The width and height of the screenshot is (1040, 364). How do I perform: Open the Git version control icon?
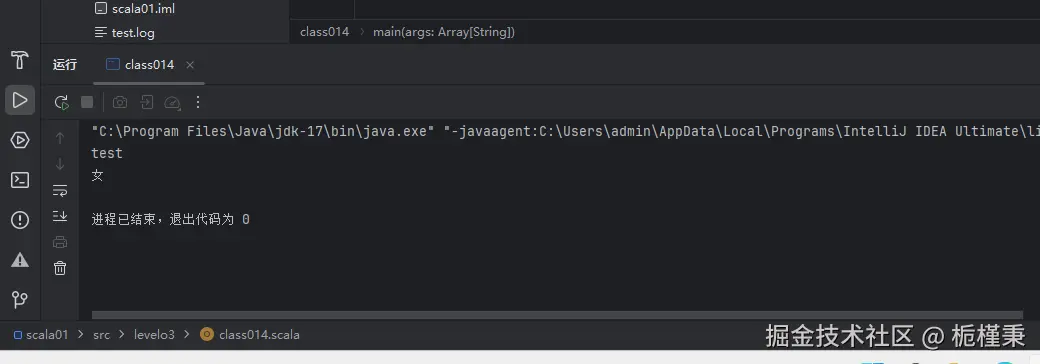[x=20, y=300]
